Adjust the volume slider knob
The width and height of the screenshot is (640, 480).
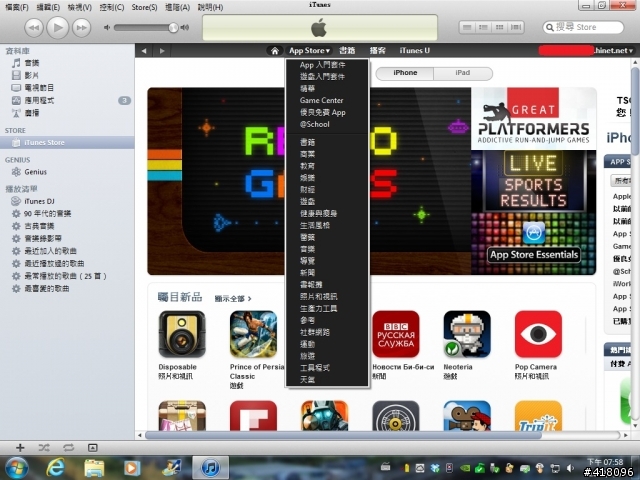pyautogui.click(x=173, y=27)
